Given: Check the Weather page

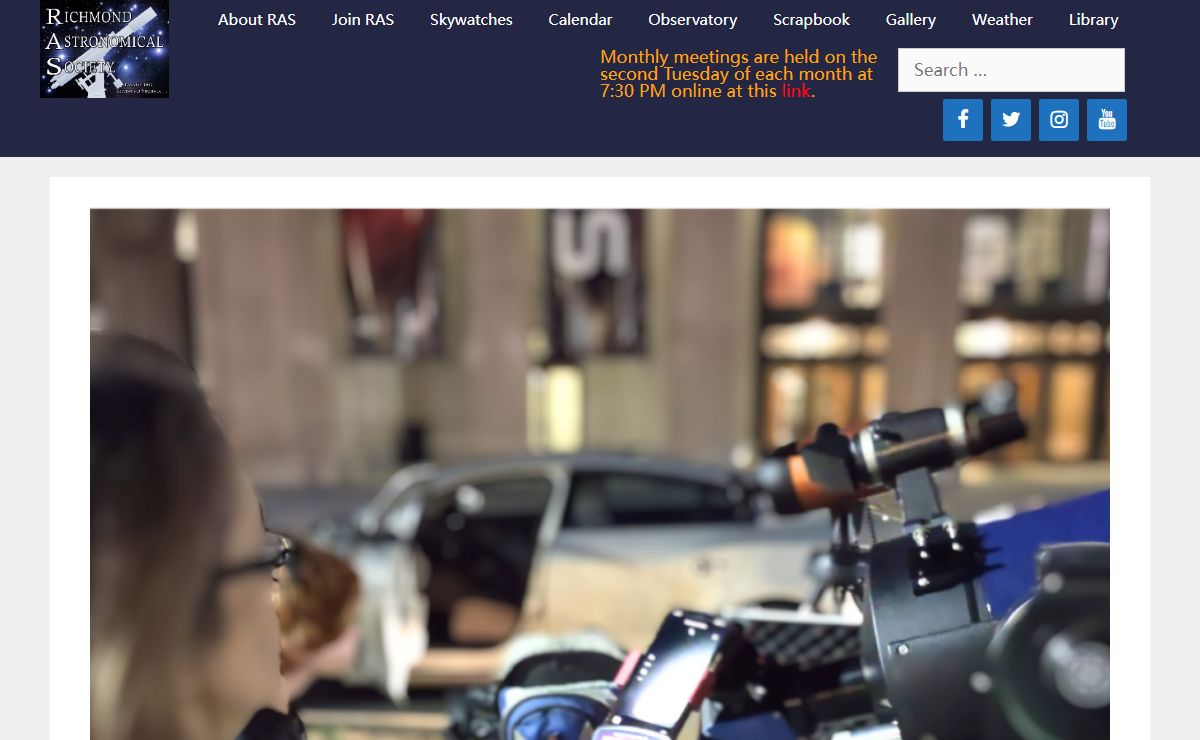Looking at the screenshot, I should tap(1002, 20).
